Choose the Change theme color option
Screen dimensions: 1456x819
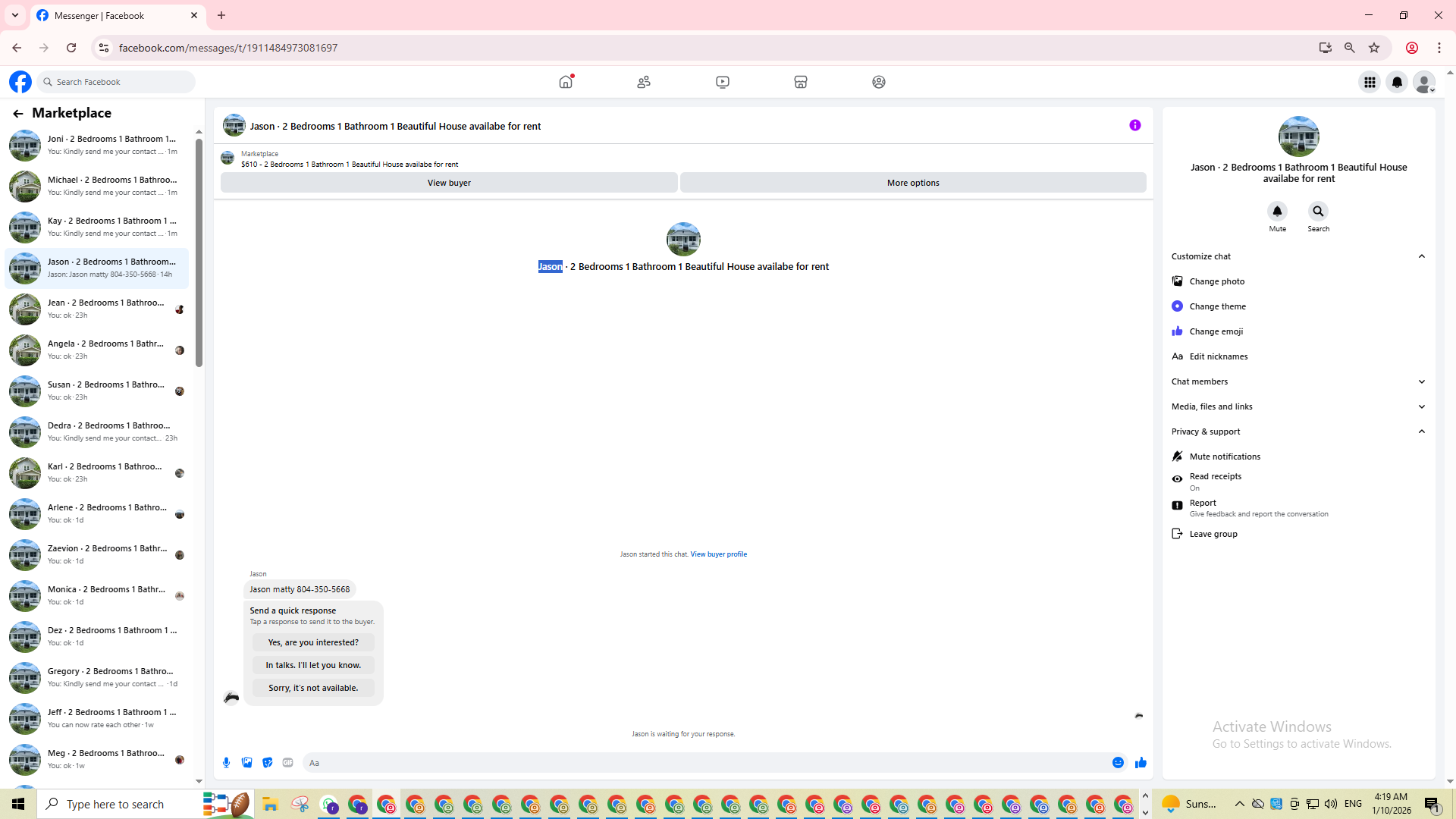click(1217, 306)
